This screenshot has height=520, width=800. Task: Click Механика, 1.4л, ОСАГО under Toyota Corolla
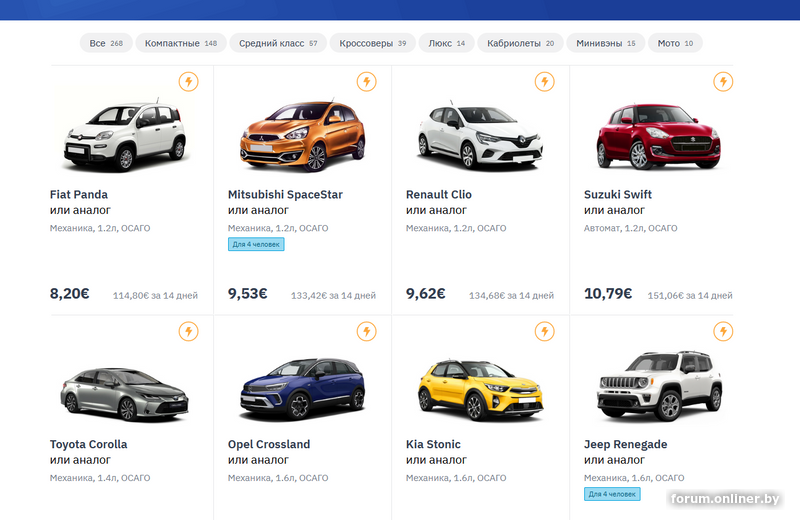[x=100, y=478]
